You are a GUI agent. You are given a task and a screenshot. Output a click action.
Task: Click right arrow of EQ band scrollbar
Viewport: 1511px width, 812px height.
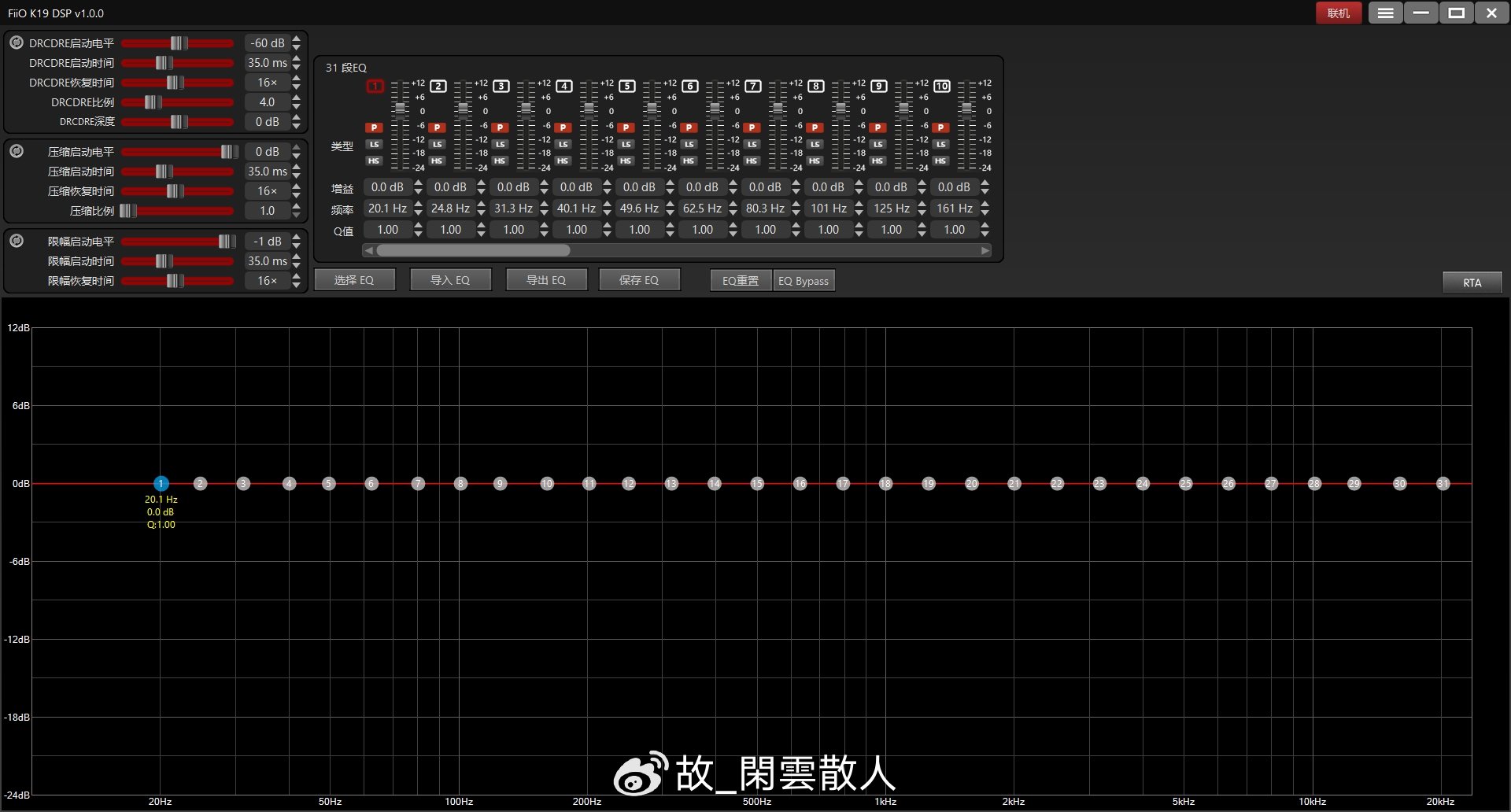point(985,250)
